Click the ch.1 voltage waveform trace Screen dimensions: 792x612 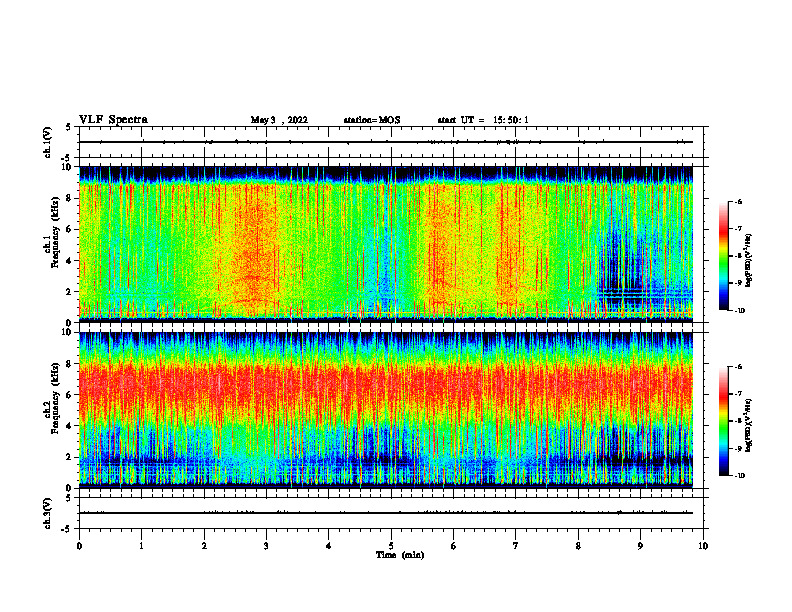386,142
